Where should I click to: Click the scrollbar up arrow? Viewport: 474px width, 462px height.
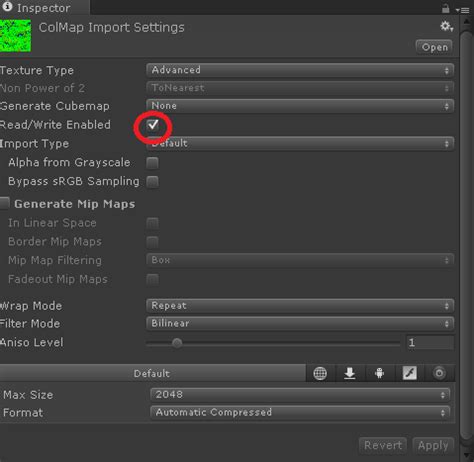click(x=466, y=22)
